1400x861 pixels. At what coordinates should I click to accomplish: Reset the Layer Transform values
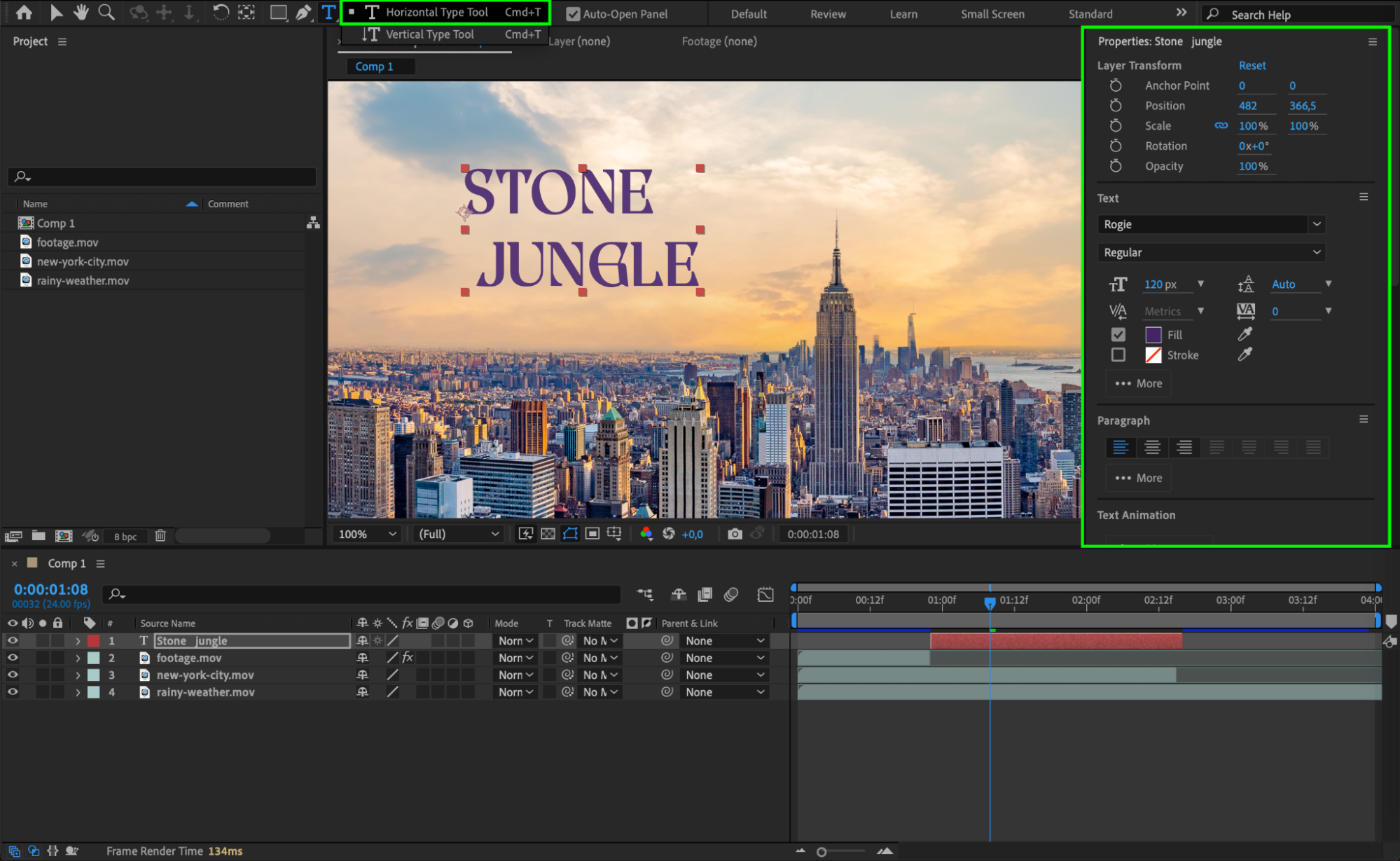(1252, 65)
